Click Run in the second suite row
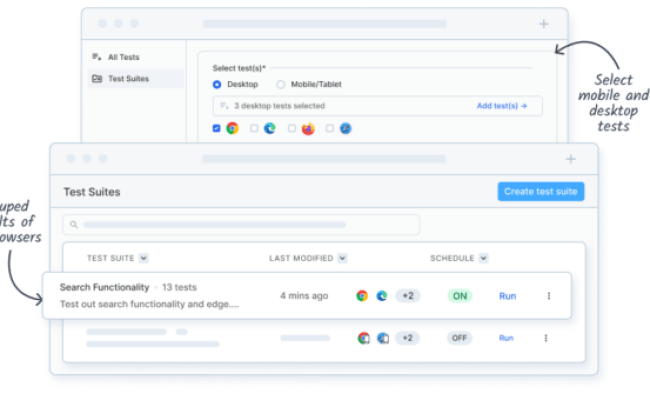Image resolution: width=650 pixels, height=400 pixels. [506, 338]
